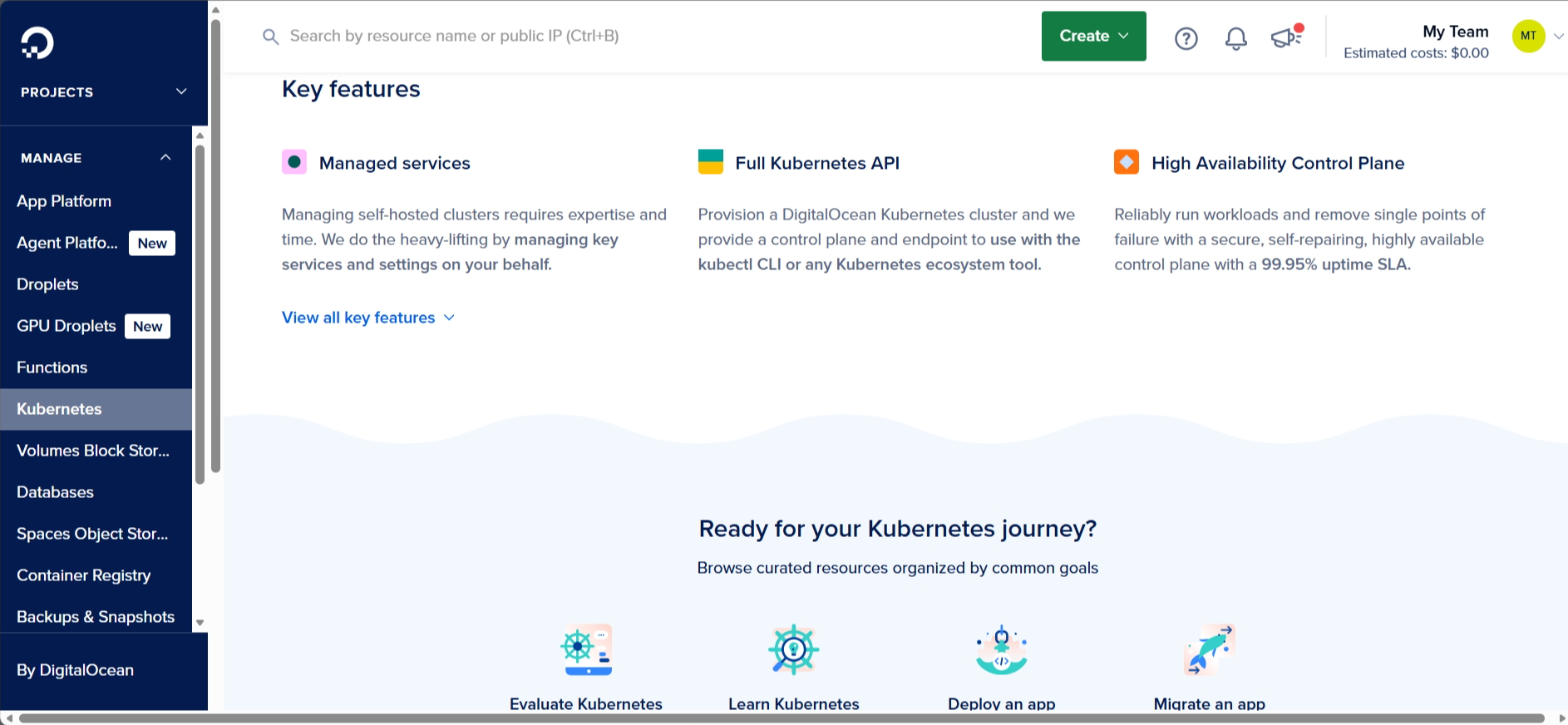This screenshot has width=1568, height=725.
Task: Expand the PROJECTS section chevron
Action: pos(181,91)
